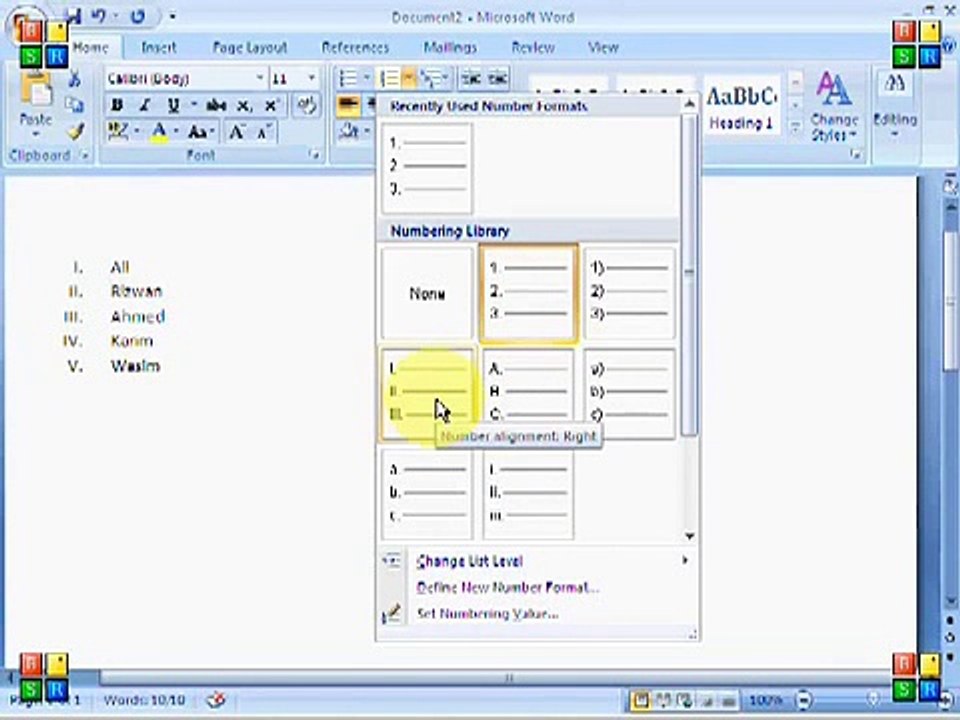Select the Format Painter brush

(75, 130)
